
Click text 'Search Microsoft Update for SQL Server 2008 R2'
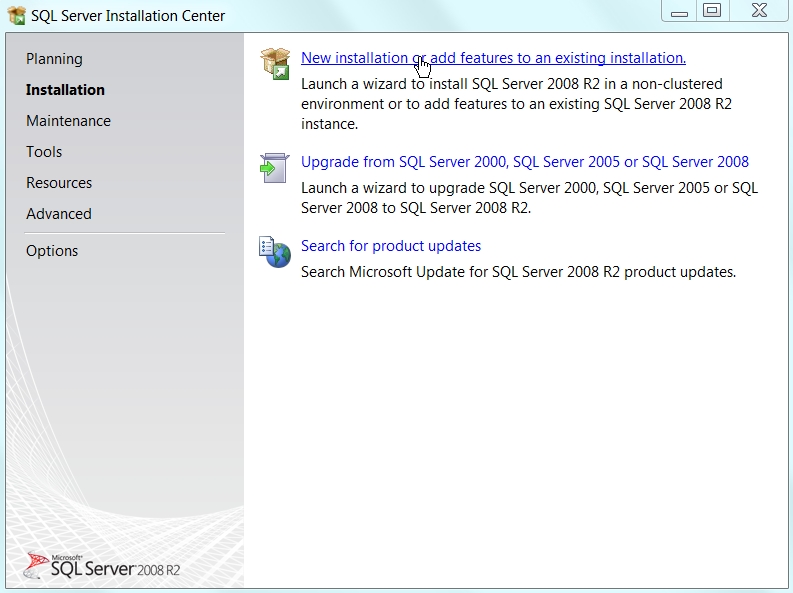[x=459, y=271]
